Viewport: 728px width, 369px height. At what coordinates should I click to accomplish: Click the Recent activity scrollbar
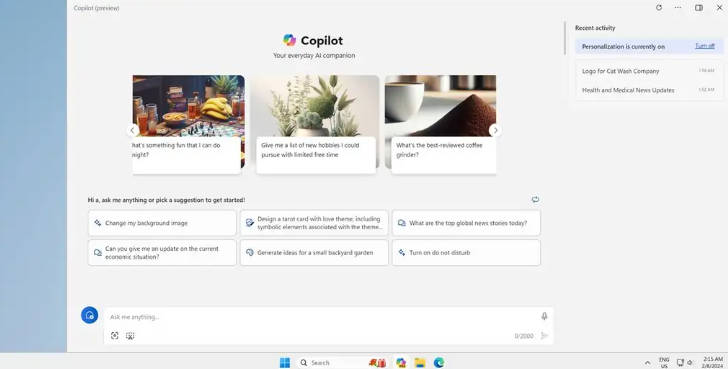pos(566,38)
